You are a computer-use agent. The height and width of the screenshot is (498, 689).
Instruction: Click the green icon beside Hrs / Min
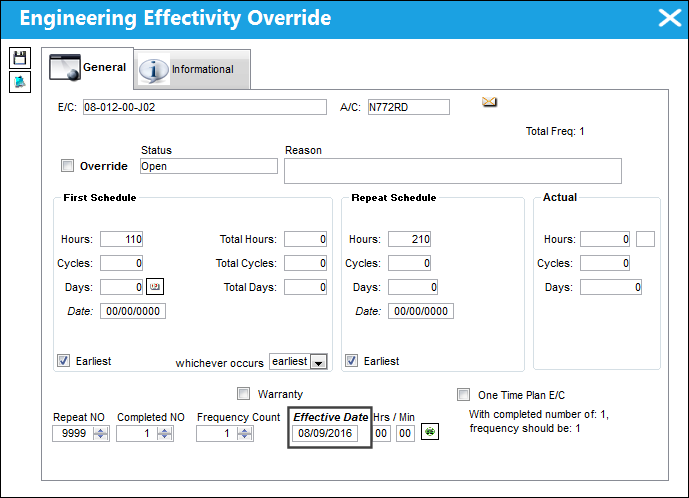pos(430,432)
